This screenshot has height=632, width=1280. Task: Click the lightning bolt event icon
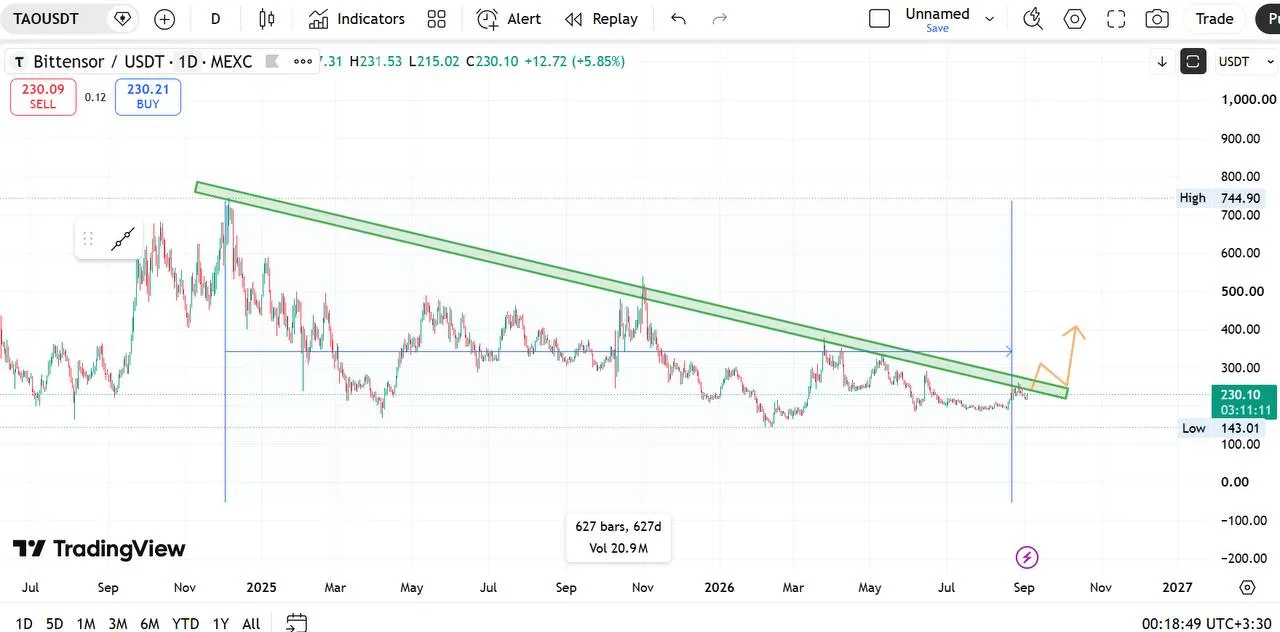pos(1027,557)
